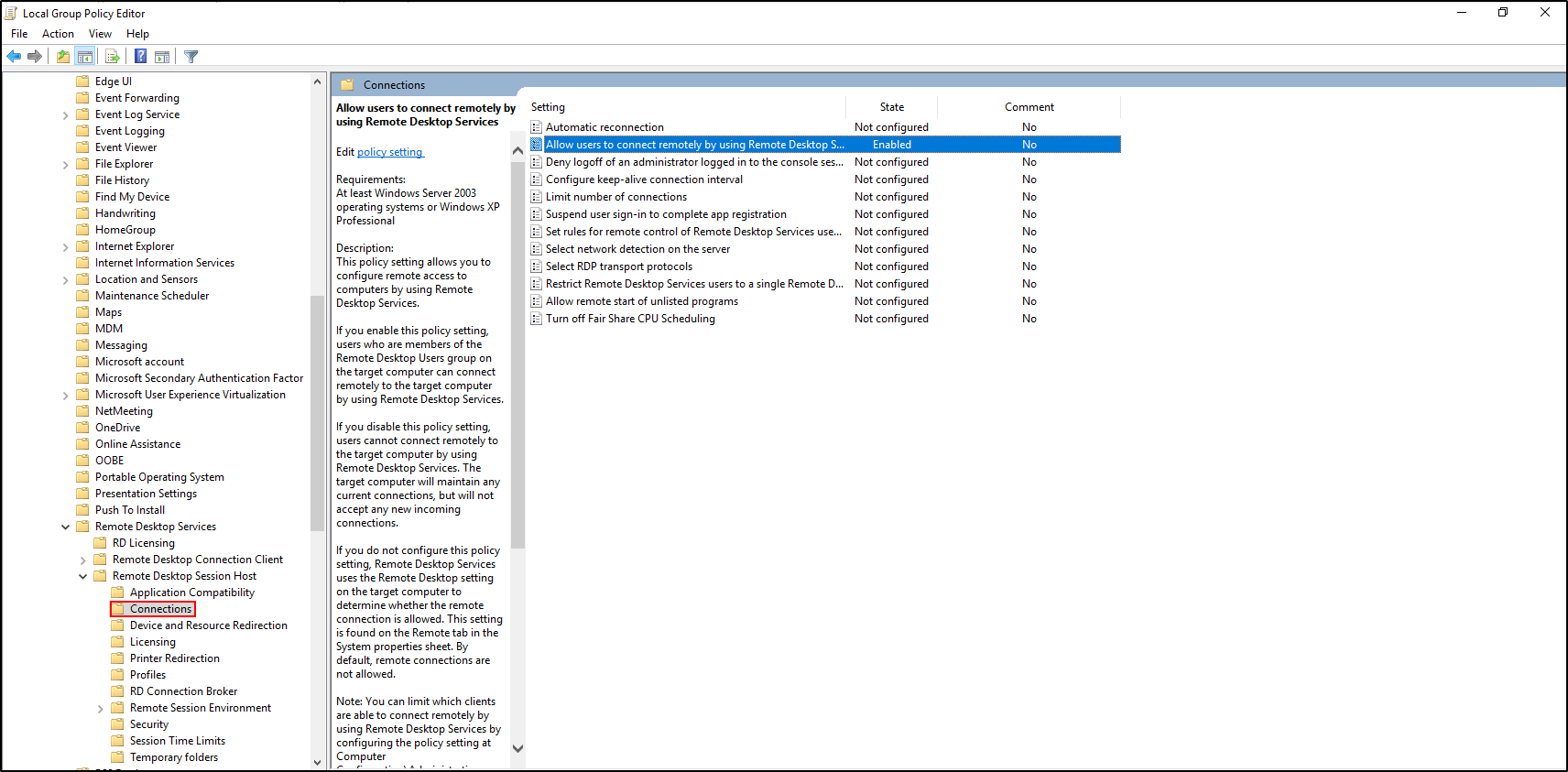Open the Help menu

click(x=137, y=34)
